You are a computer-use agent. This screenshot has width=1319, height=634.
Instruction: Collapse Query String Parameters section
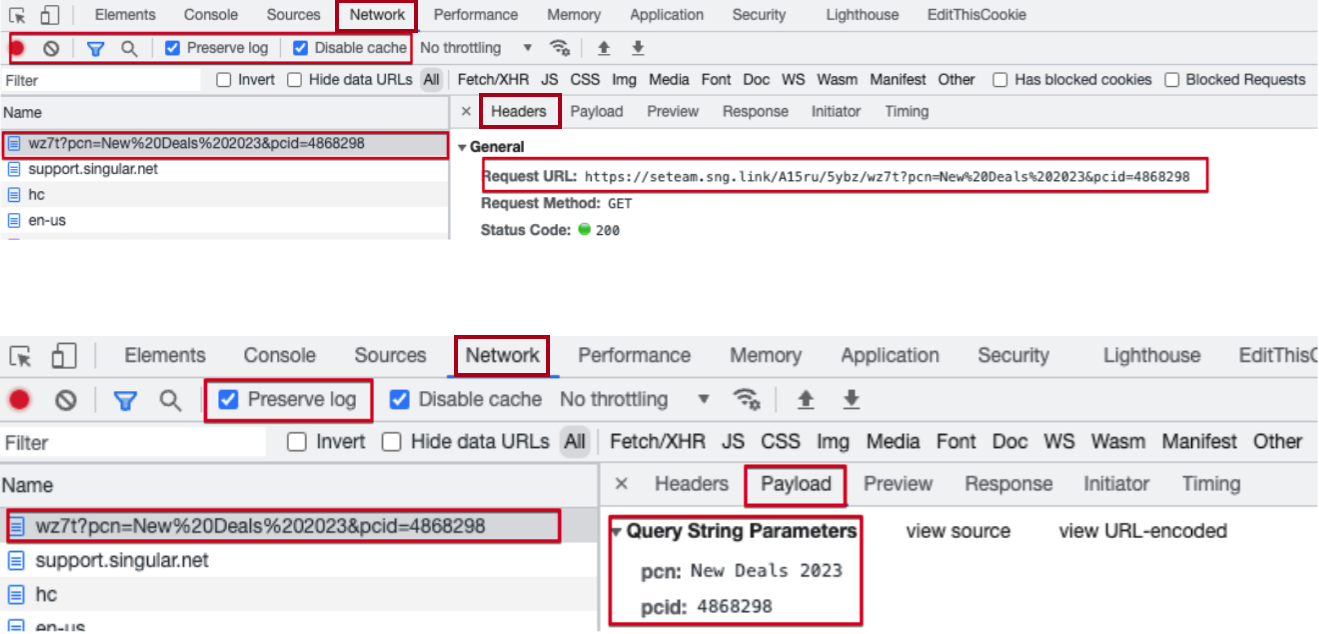tap(617, 531)
